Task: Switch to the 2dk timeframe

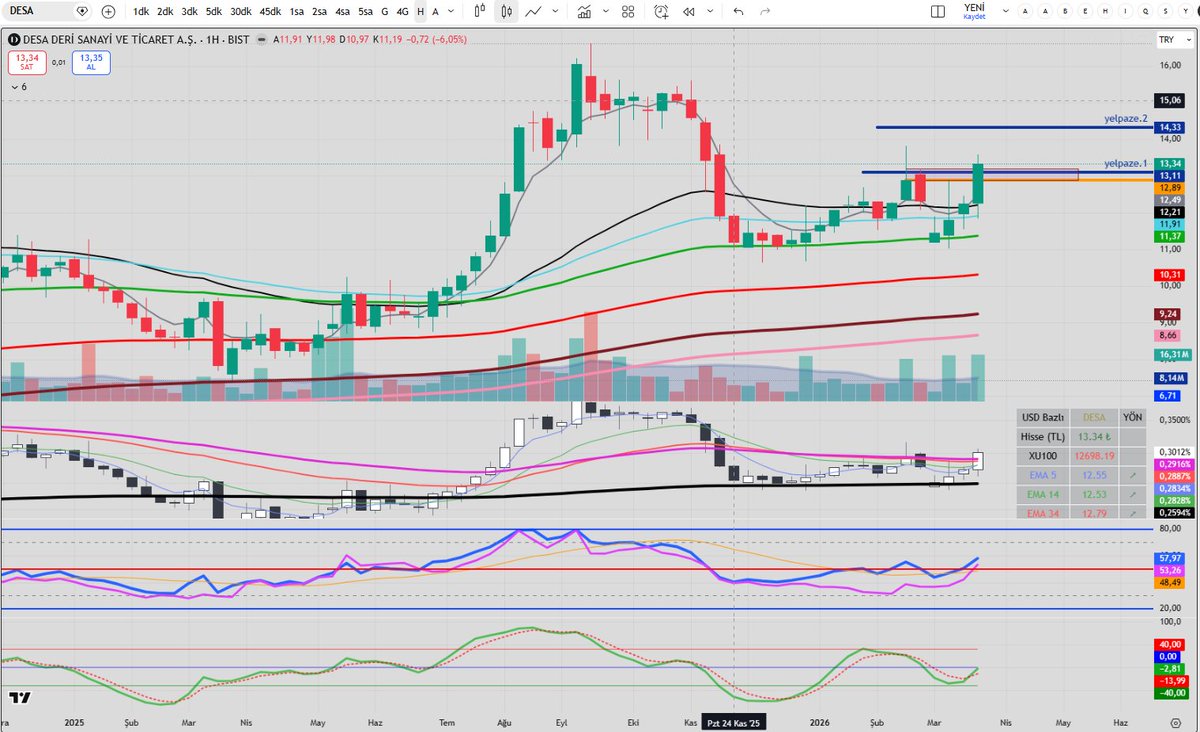Action: 165,11
